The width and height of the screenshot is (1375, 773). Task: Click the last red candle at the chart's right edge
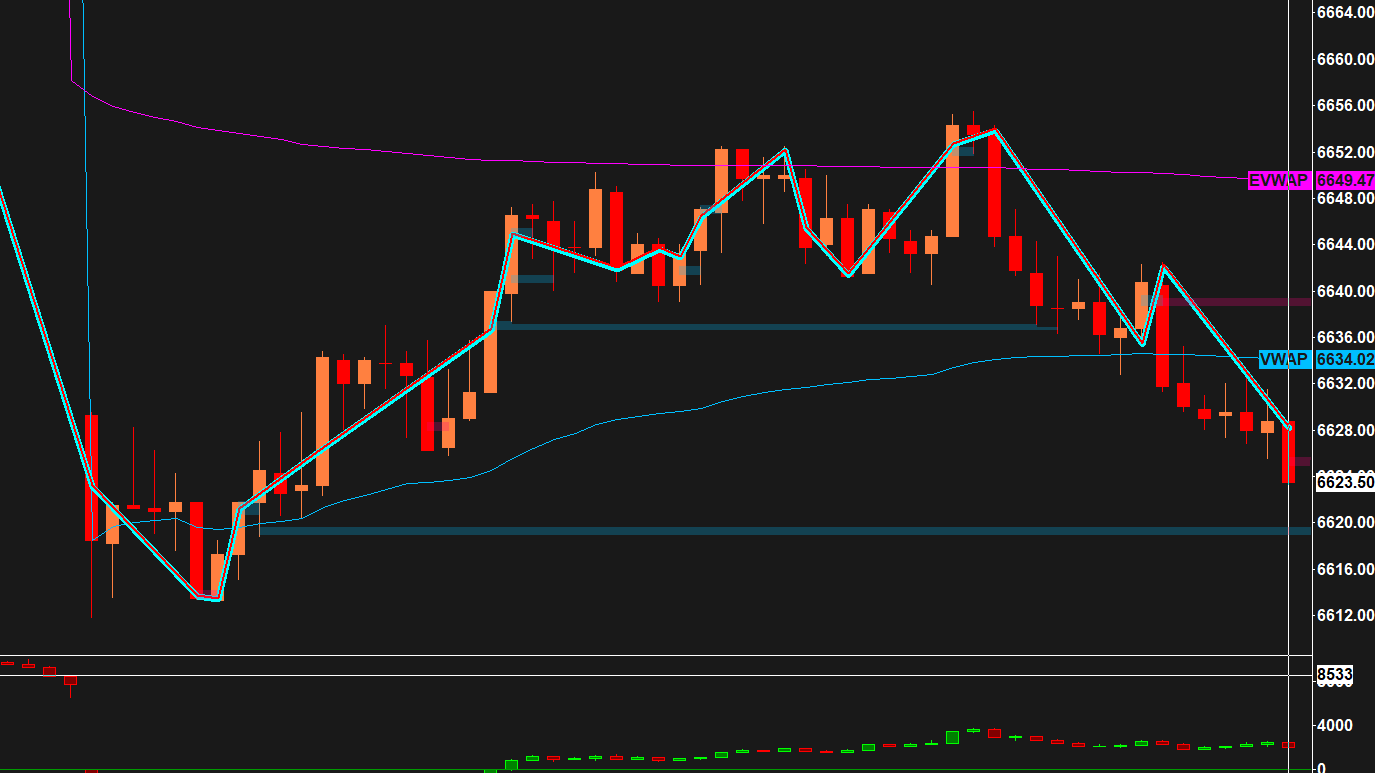(x=1289, y=453)
